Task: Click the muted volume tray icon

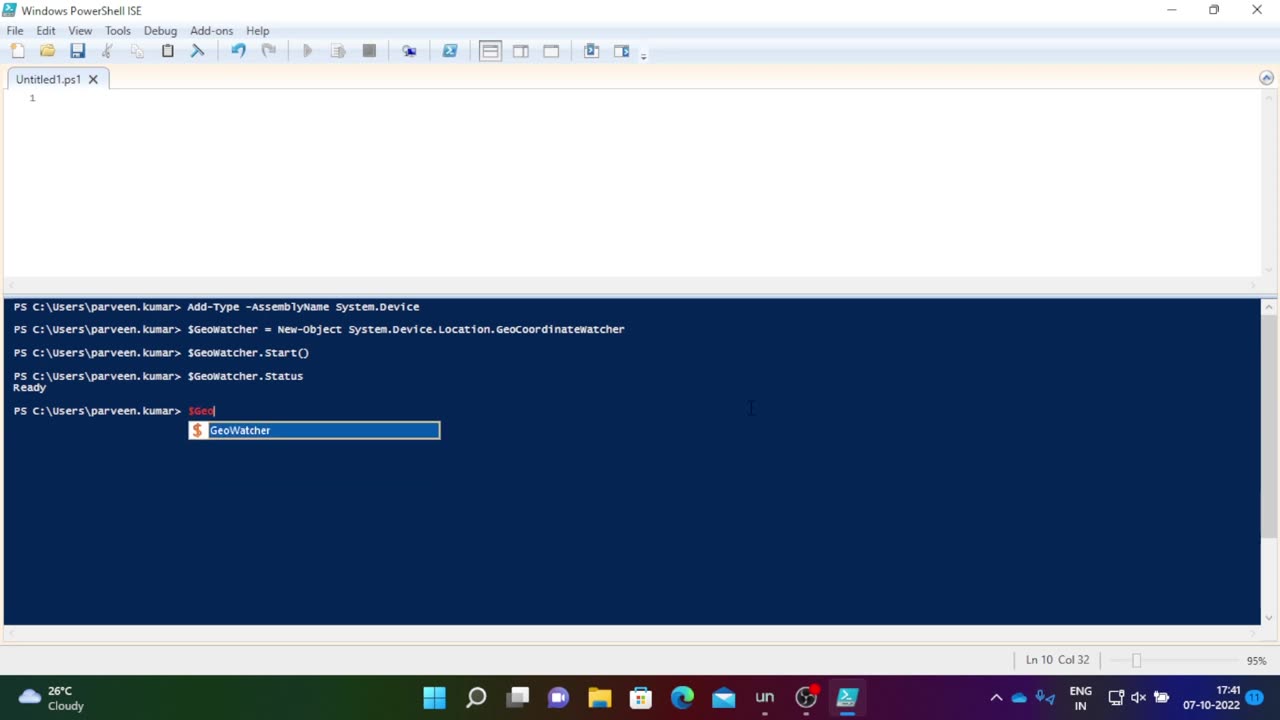Action: [1139, 698]
